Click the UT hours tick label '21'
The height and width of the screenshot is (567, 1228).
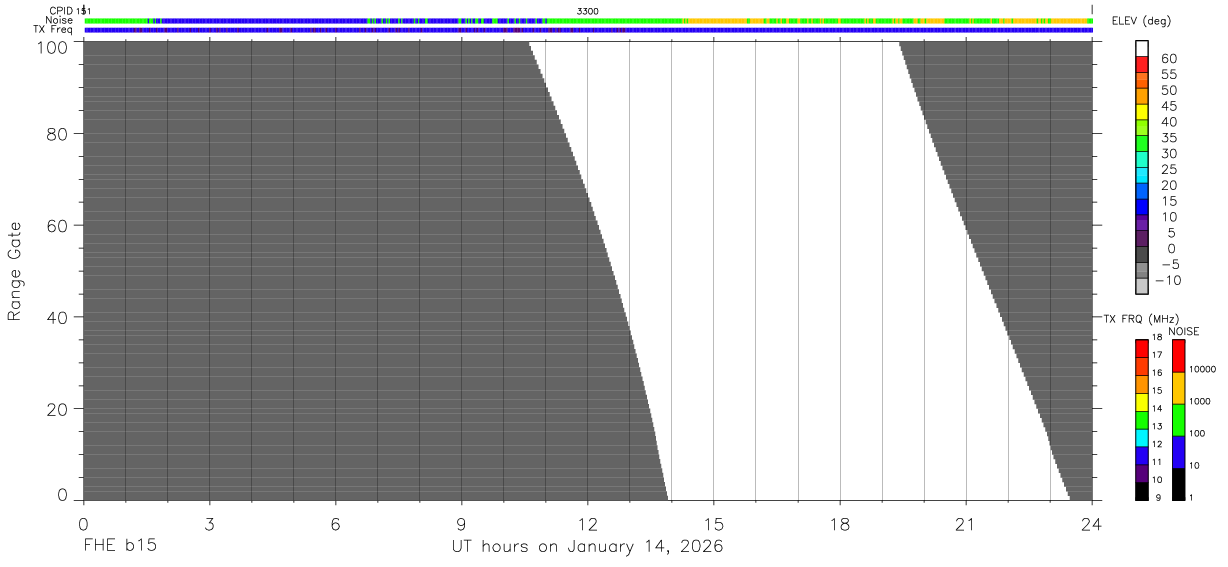pyautogui.click(x=966, y=524)
